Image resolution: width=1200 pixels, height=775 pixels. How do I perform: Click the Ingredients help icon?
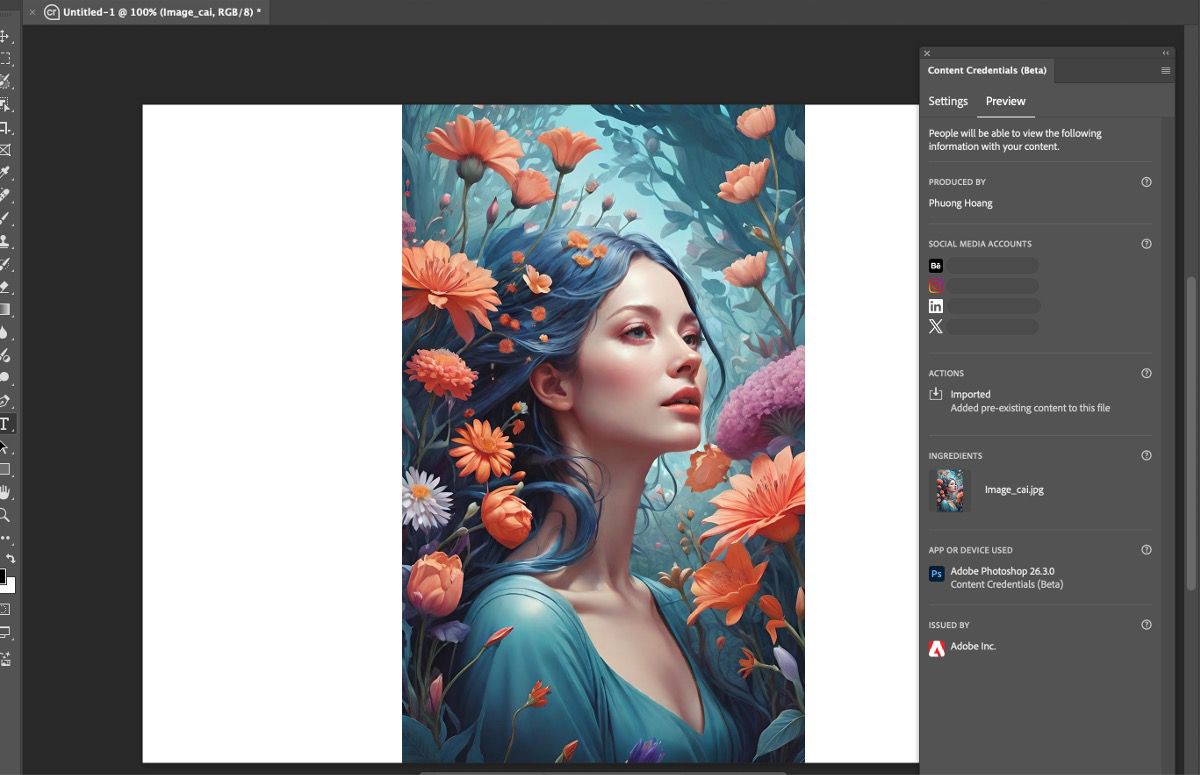(1146, 455)
